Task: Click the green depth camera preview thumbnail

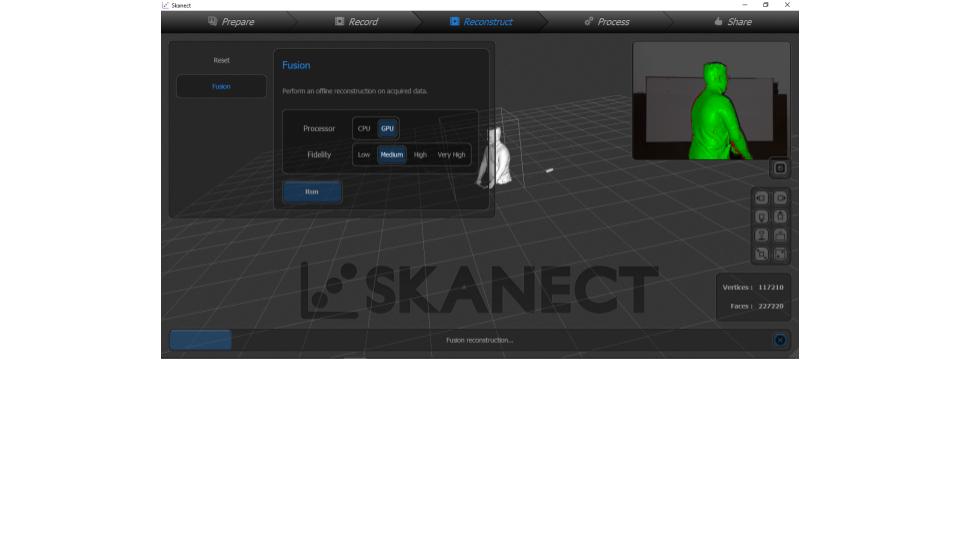Action: point(711,101)
